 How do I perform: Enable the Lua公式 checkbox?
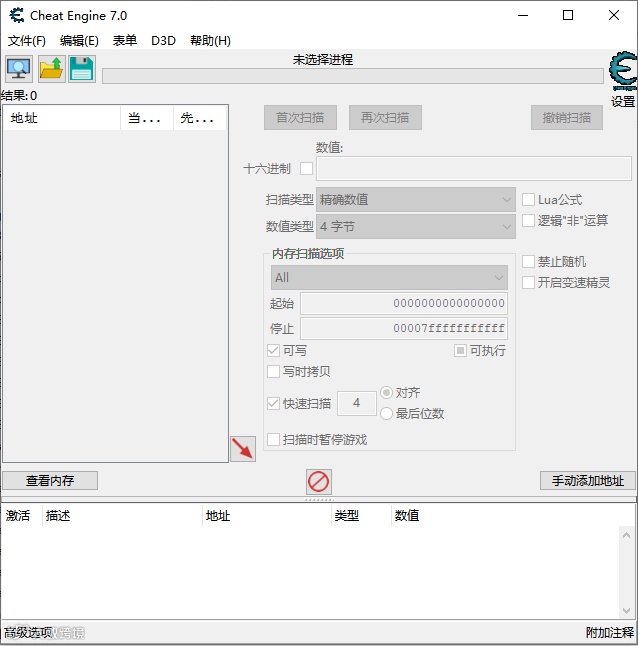coord(528,199)
